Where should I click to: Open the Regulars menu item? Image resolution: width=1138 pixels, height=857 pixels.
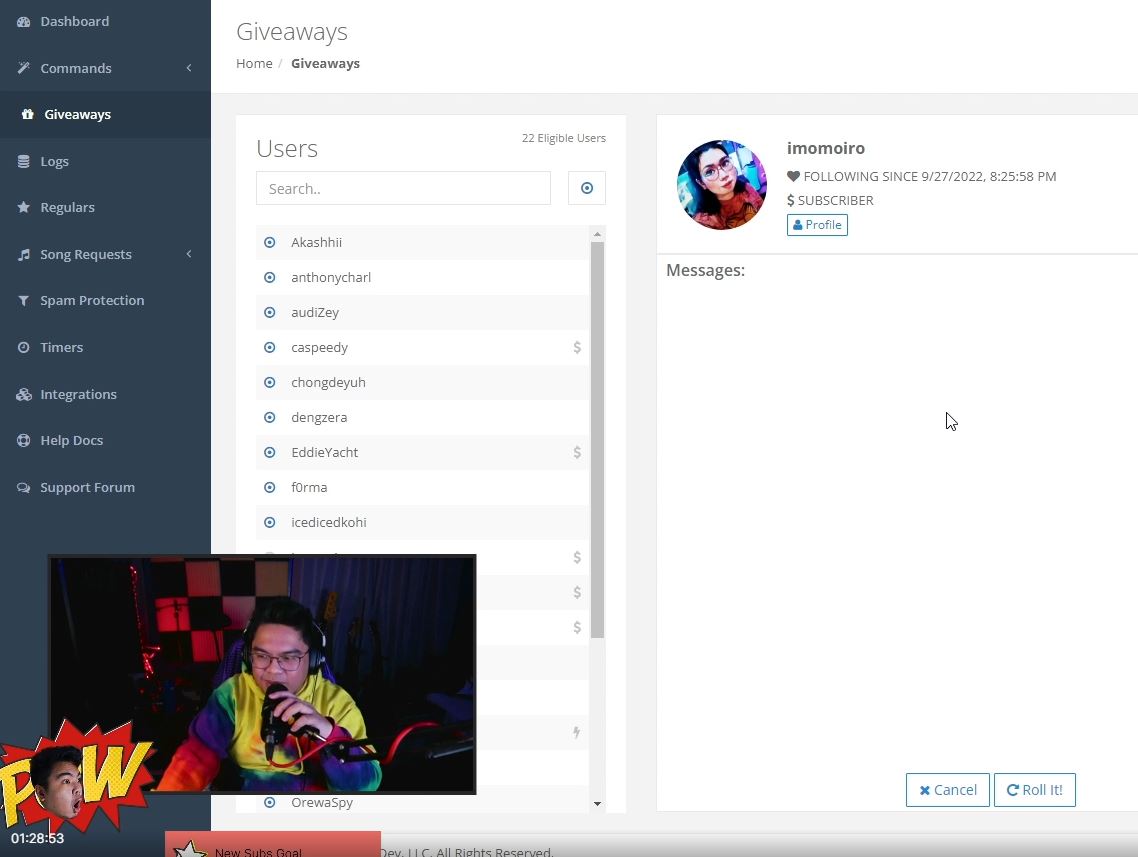click(x=105, y=208)
